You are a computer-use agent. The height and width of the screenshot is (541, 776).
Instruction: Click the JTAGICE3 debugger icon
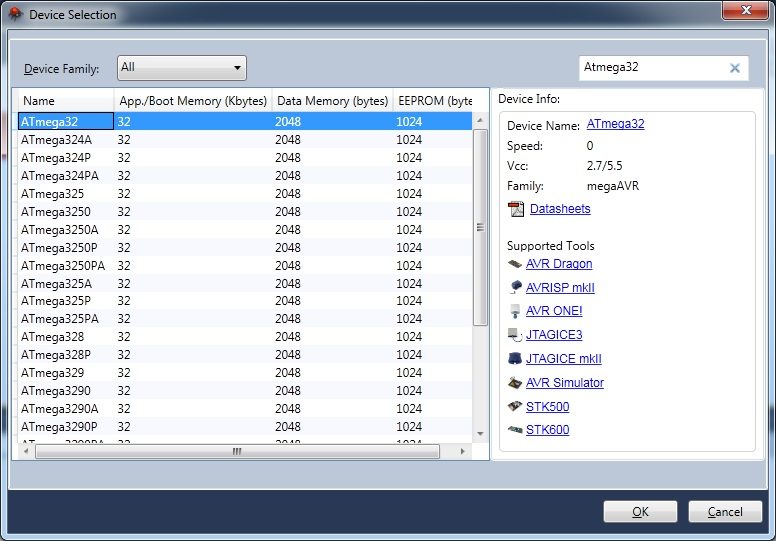[515, 335]
